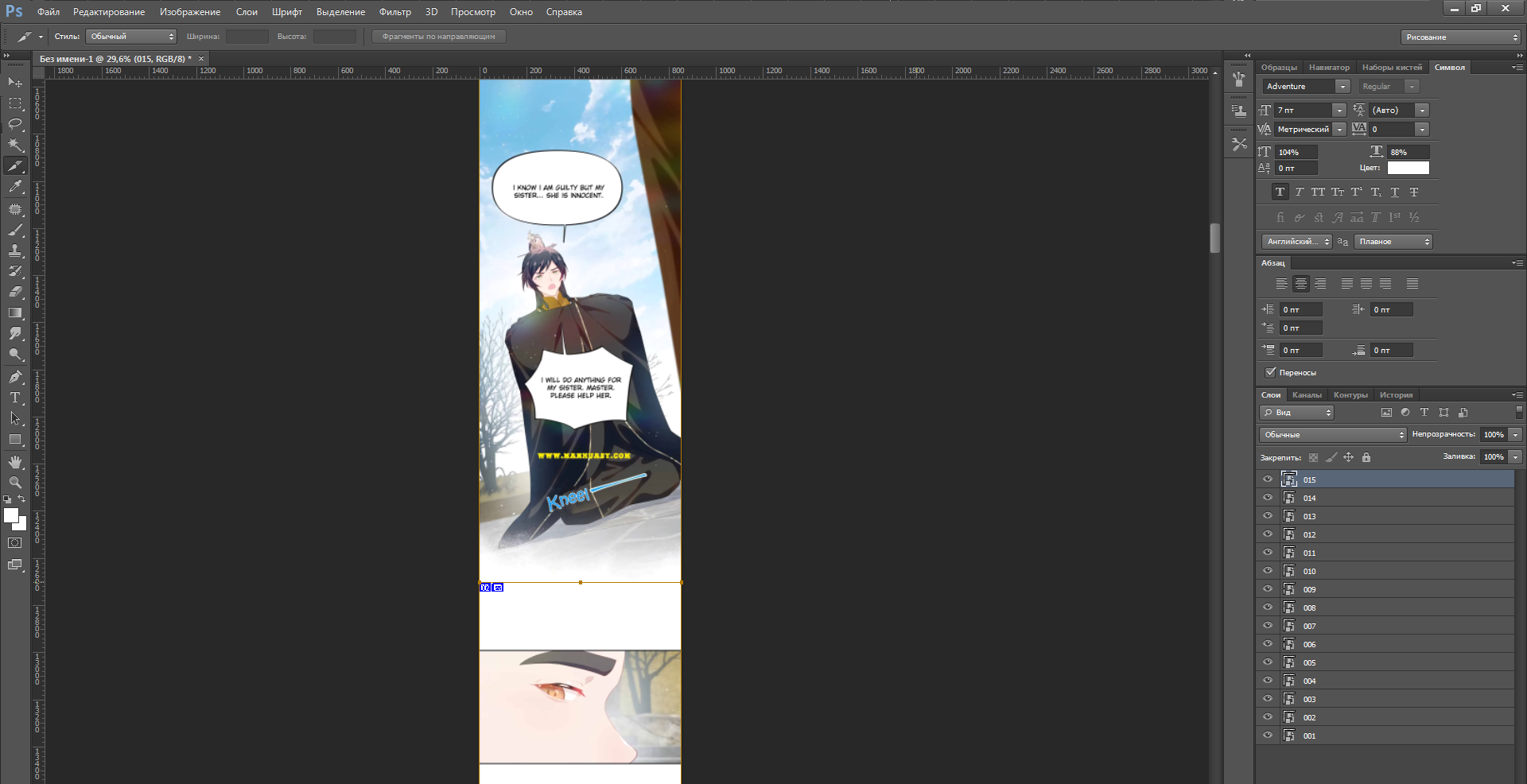1527x784 pixels.
Task: Select the Dodge tool
Action: pos(15,354)
